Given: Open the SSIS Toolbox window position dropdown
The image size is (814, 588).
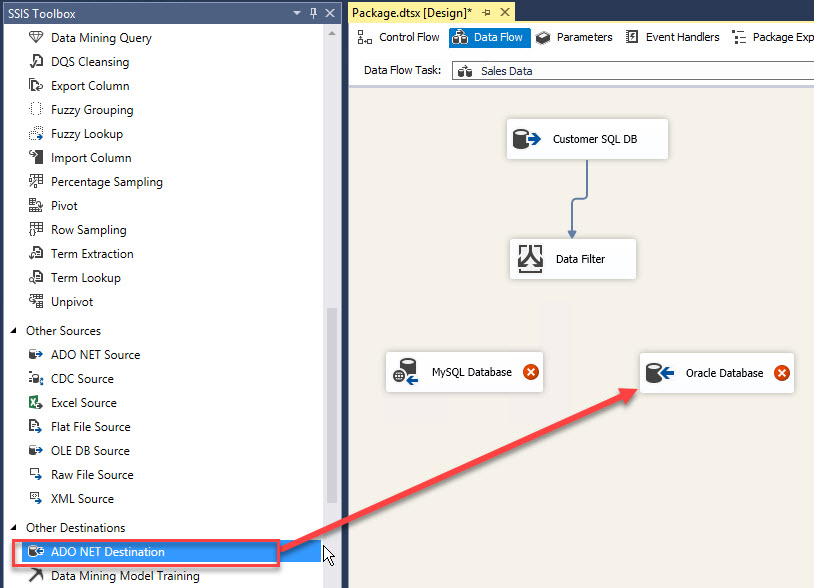Looking at the screenshot, I should pyautogui.click(x=297, y=13).
